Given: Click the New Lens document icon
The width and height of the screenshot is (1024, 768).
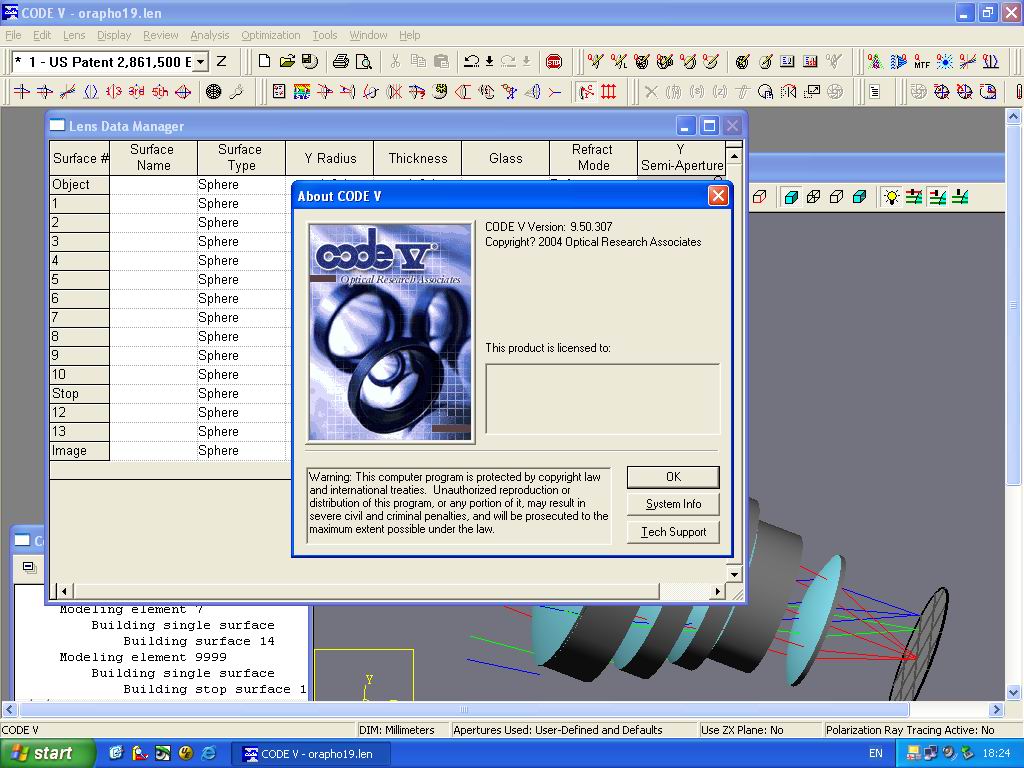Looking at the screenshot, I should coord(264,61).
